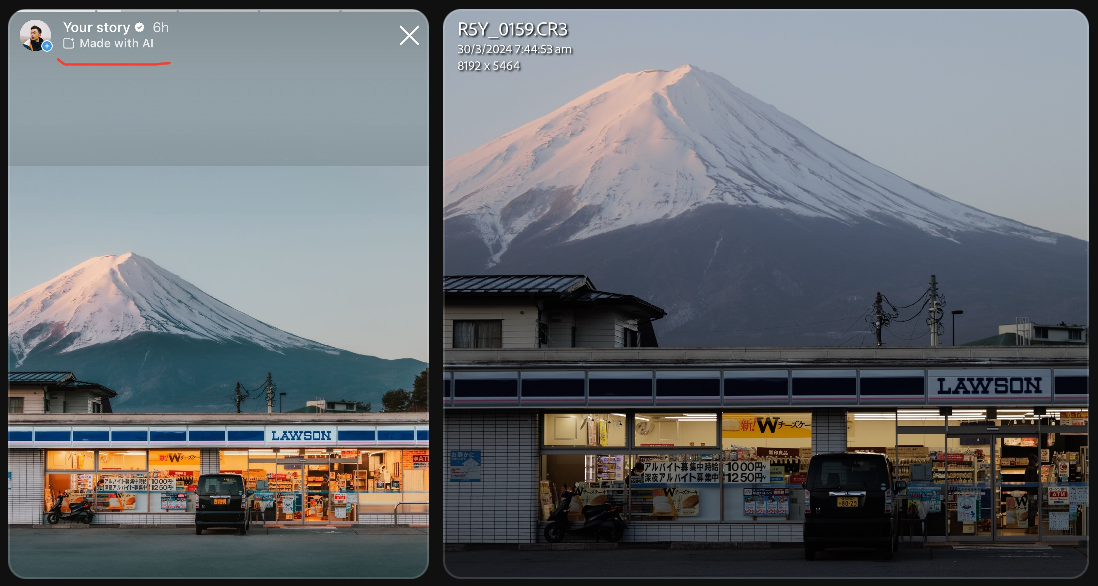Image resolution: width=1098 pixels, height=586 pixels.
Task: Click the black van in the original photo
Action: click(x=849, y=505)
